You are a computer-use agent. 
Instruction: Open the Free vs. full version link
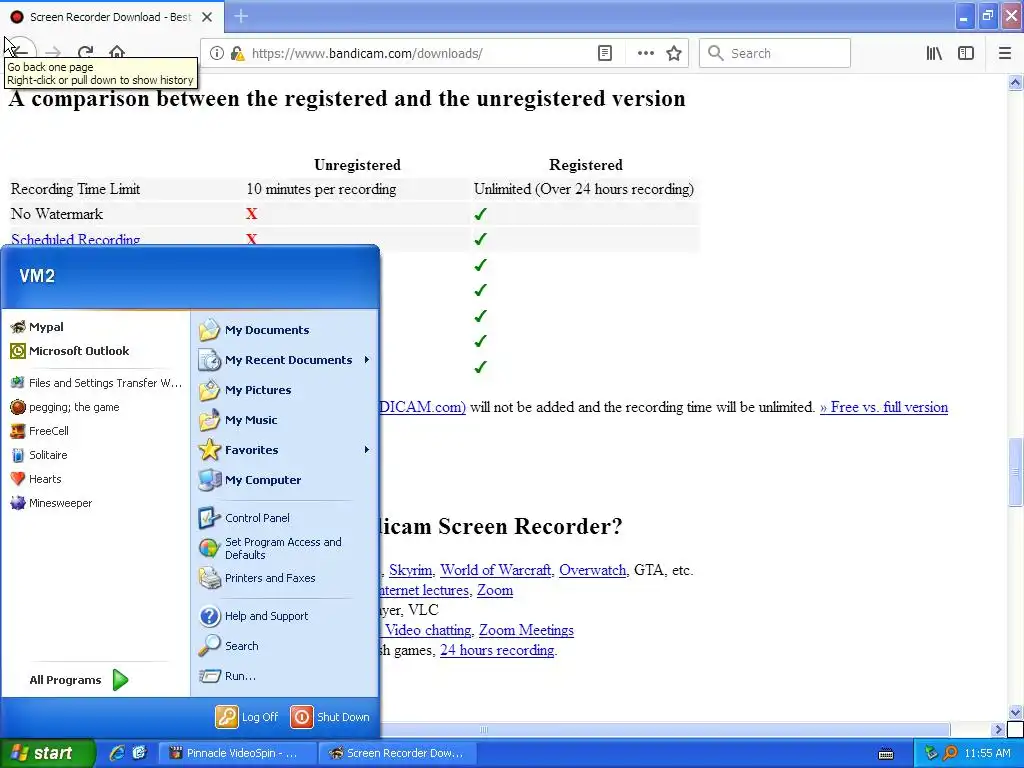tap(884, 407)
